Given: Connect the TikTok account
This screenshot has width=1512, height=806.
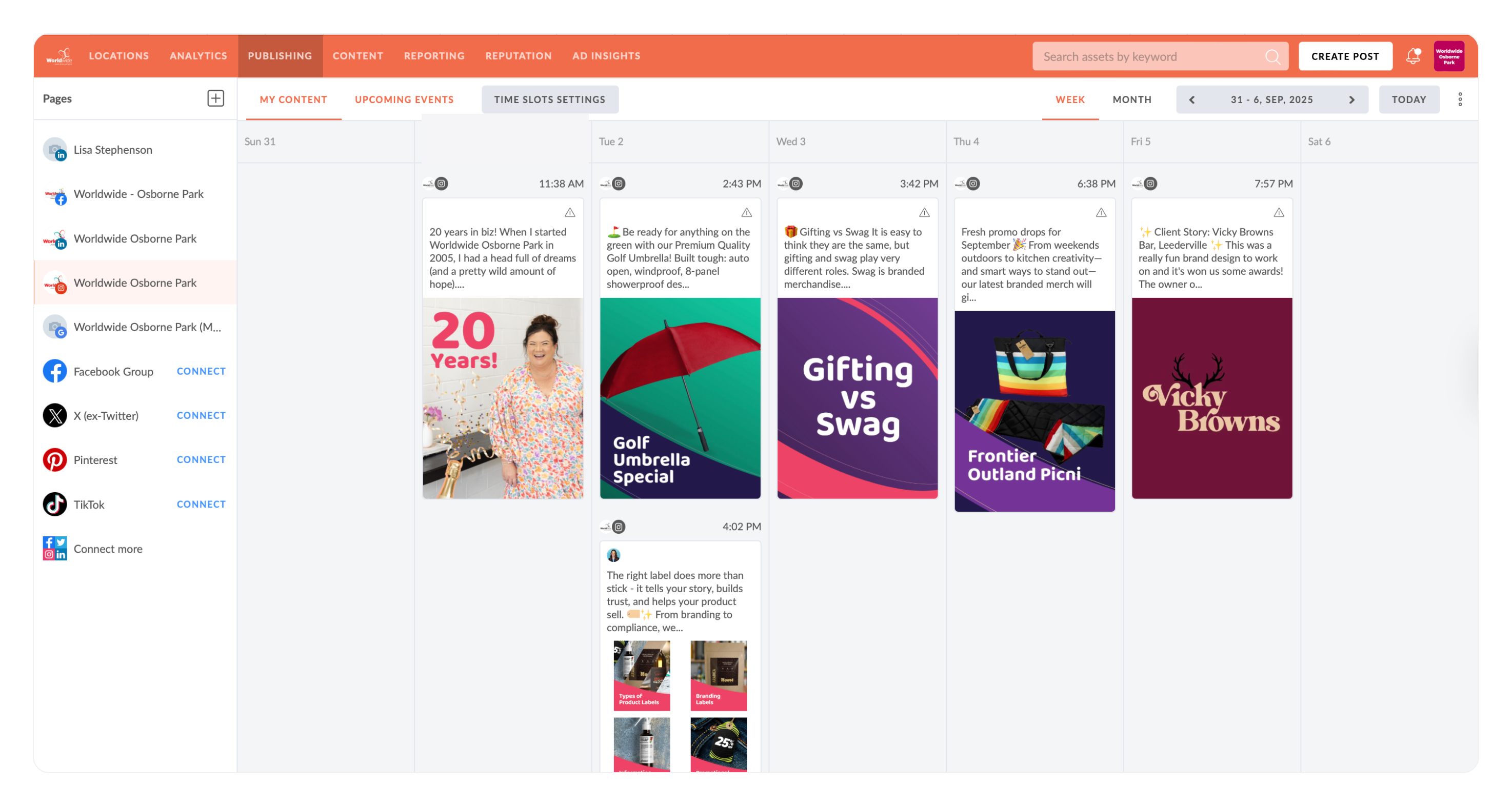Looking at the screenshot, I should [202, 505].
